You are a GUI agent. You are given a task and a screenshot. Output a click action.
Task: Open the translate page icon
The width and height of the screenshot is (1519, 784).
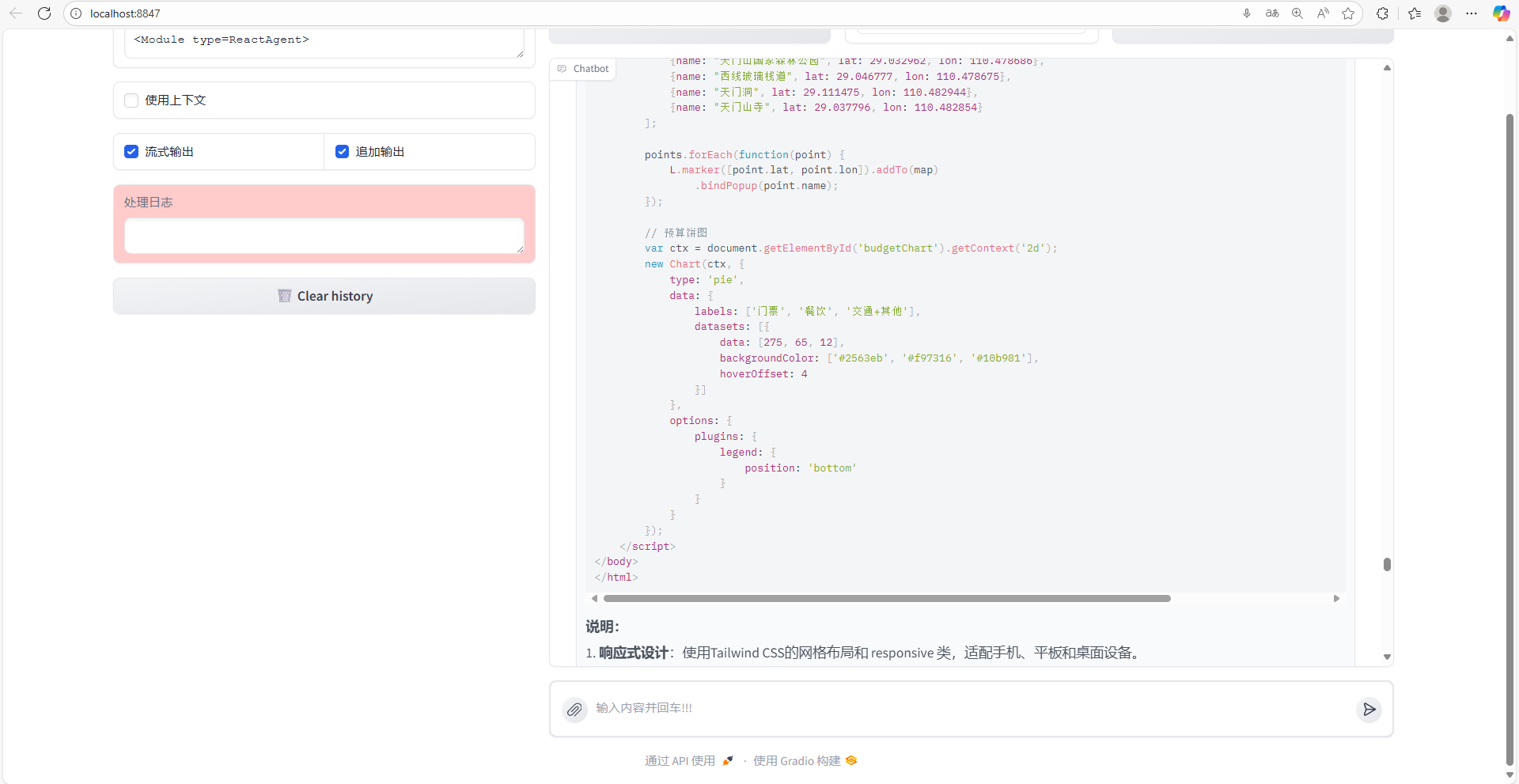1272,13
